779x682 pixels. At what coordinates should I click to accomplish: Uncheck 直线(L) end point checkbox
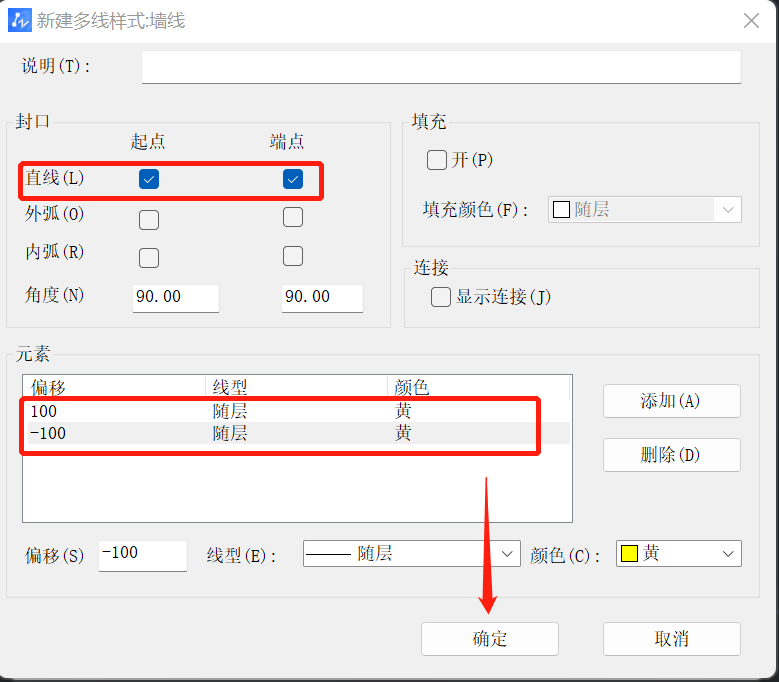point(293,179)
